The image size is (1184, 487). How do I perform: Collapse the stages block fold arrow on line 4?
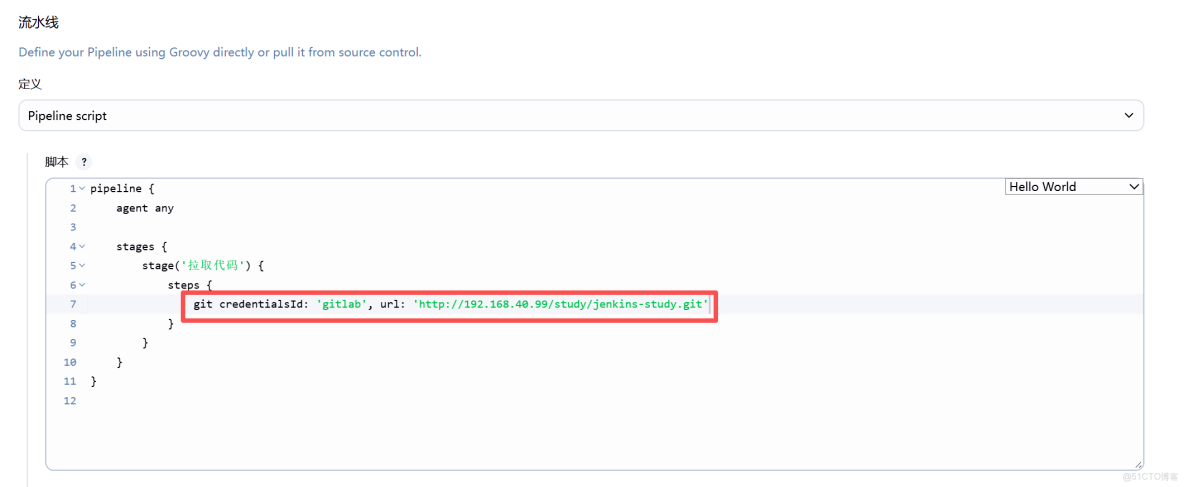pyautogui.click(x=82, y=246)
